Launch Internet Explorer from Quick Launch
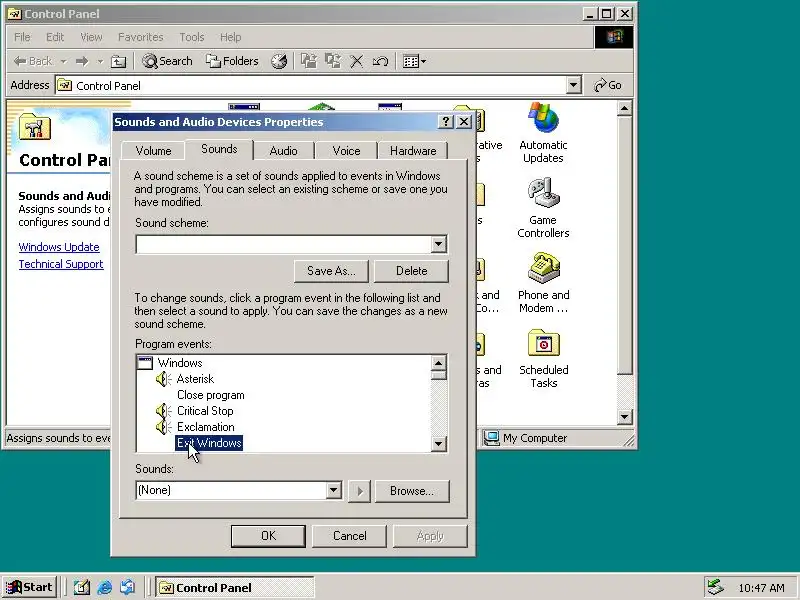800x600 pixels. [x=104, y=588]
